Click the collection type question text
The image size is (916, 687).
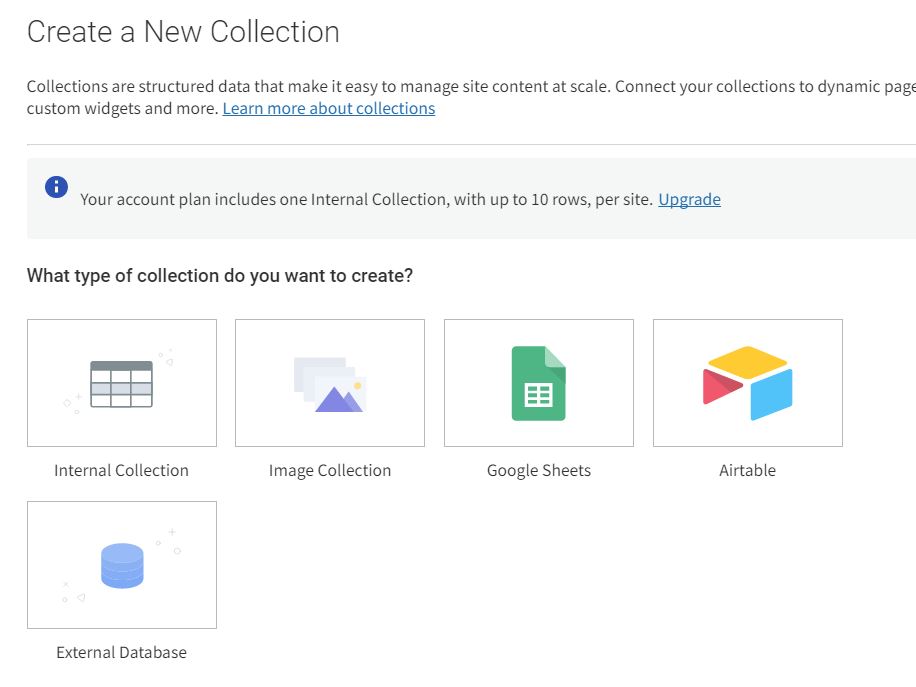click(220, 276)
